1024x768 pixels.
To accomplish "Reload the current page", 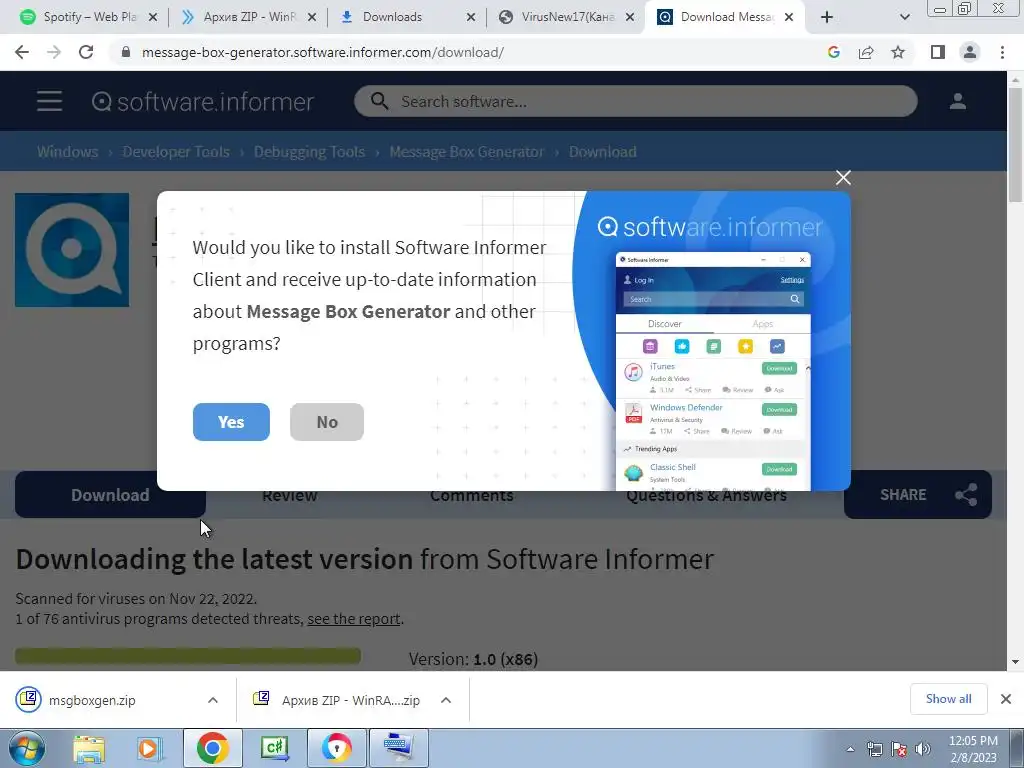I will click(86, 52).
